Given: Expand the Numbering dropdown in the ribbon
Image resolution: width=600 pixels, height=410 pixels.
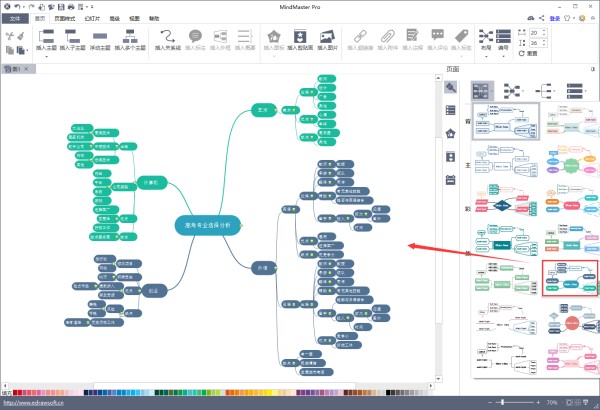Looking at the screenshot, I should (x=503, y=57).
